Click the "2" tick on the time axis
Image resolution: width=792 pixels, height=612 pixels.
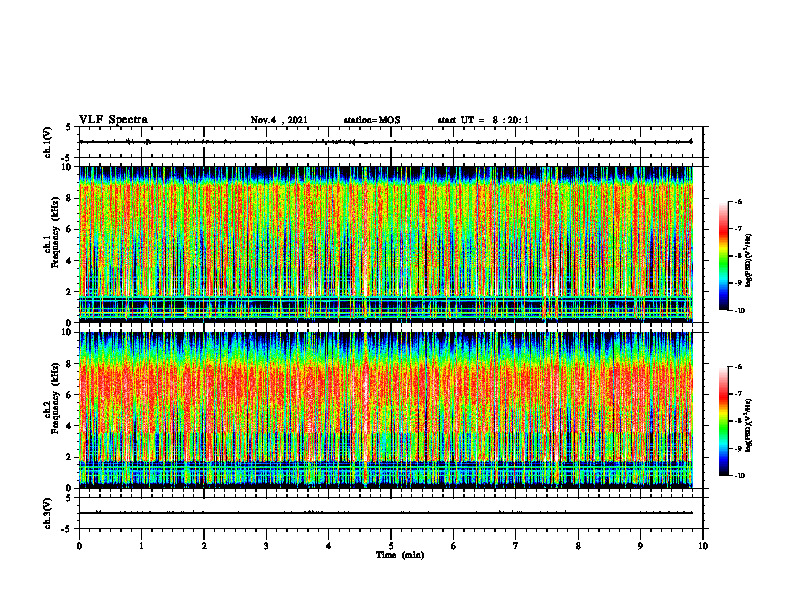204,546
